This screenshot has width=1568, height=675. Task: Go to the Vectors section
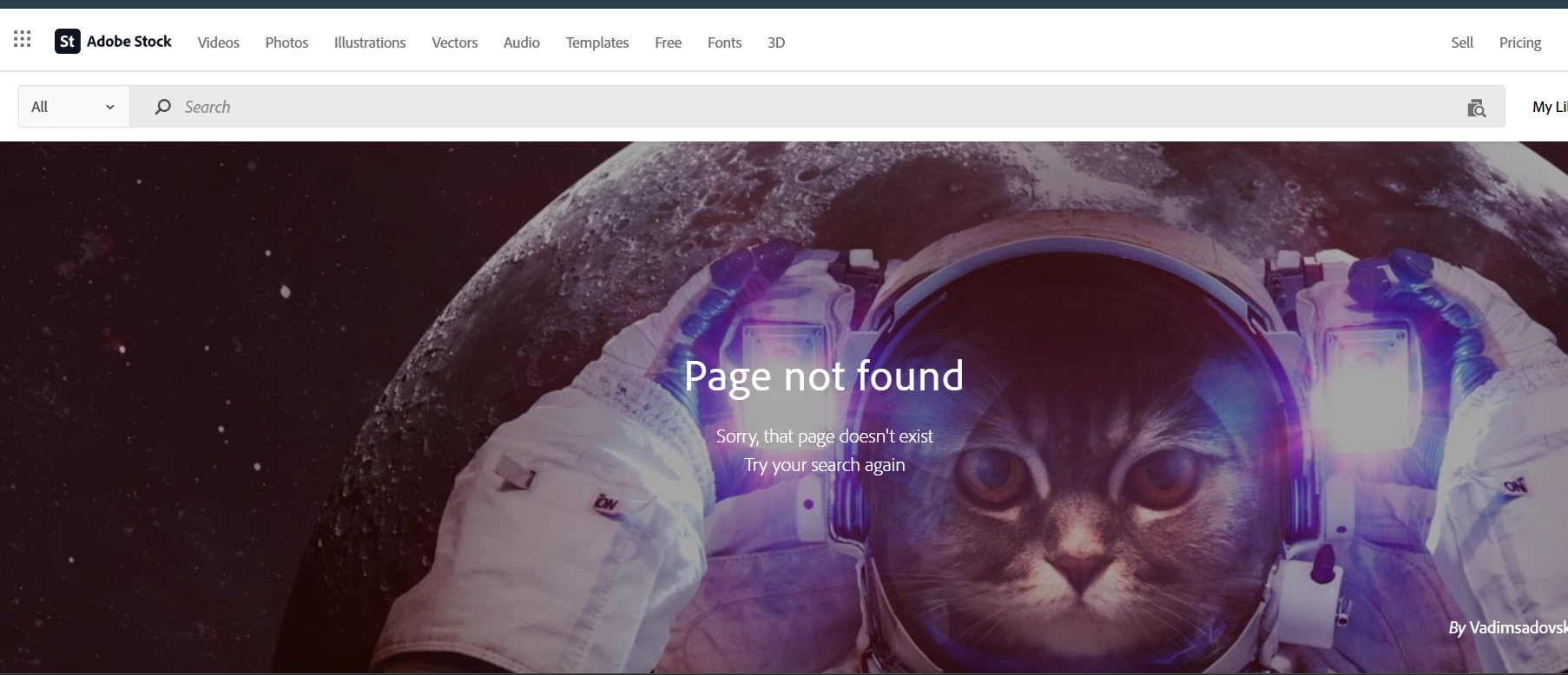[x=455, y=43]
